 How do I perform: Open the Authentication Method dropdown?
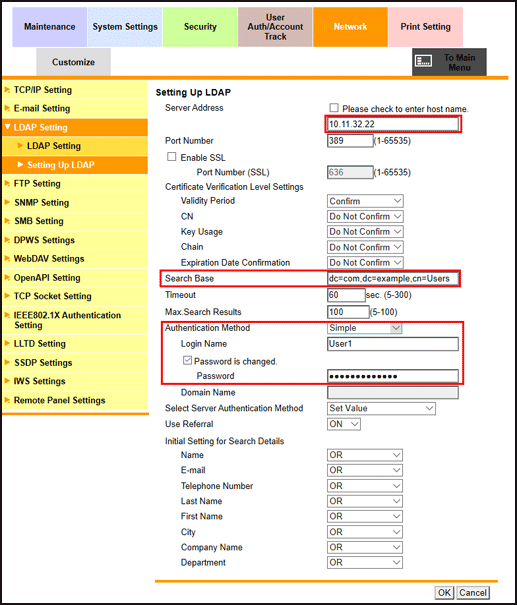pos(365,328)
